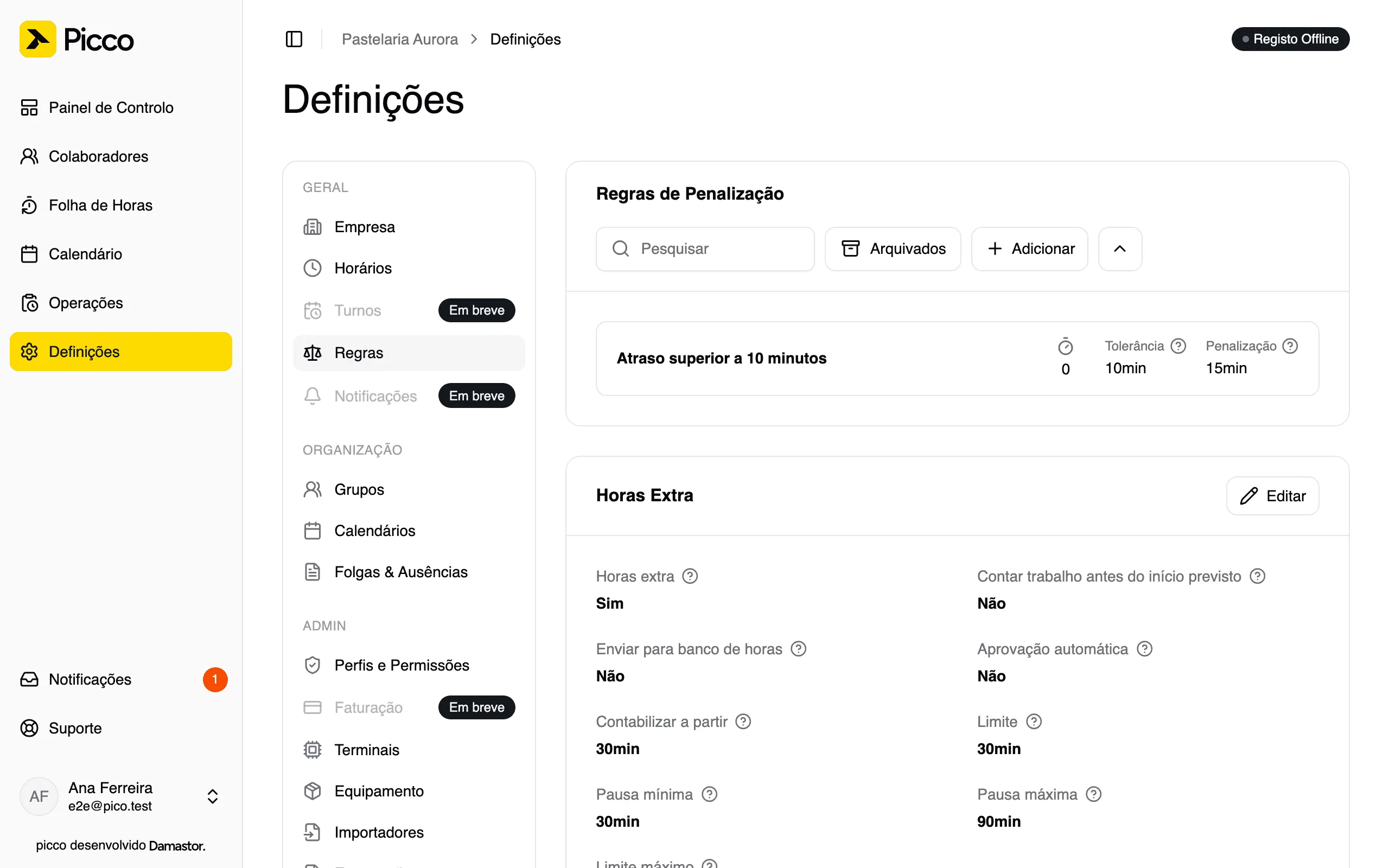
Task: Open Suporte page
Action: click(x=121, y=728)
